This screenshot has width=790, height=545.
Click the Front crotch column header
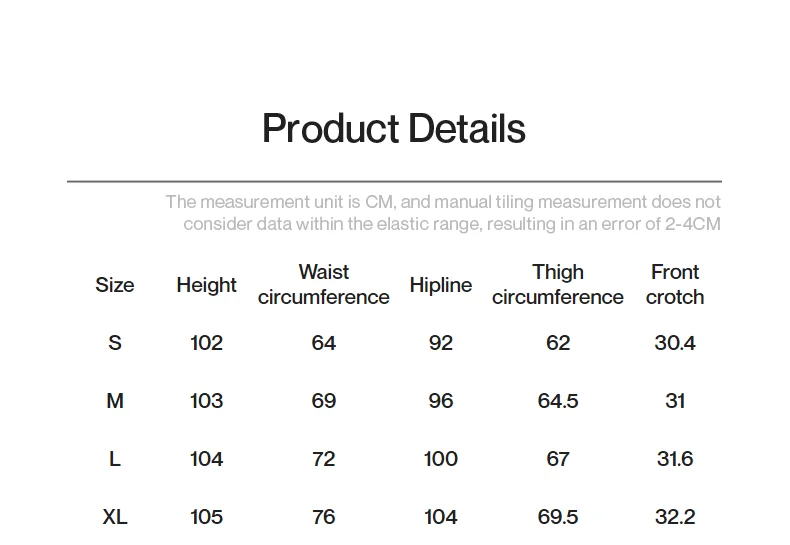pyautogui.click(x=675, y=285)
